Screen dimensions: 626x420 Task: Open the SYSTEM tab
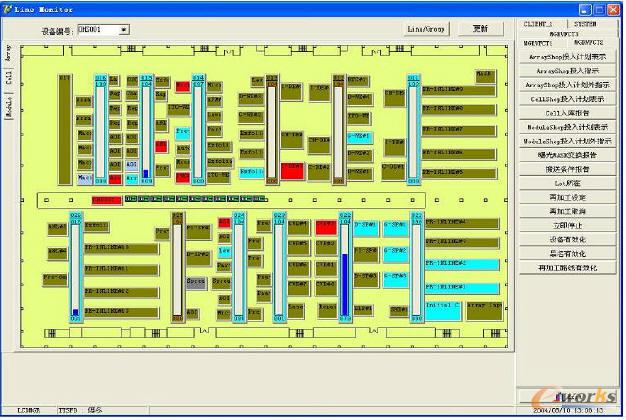(x=587, y=22)
